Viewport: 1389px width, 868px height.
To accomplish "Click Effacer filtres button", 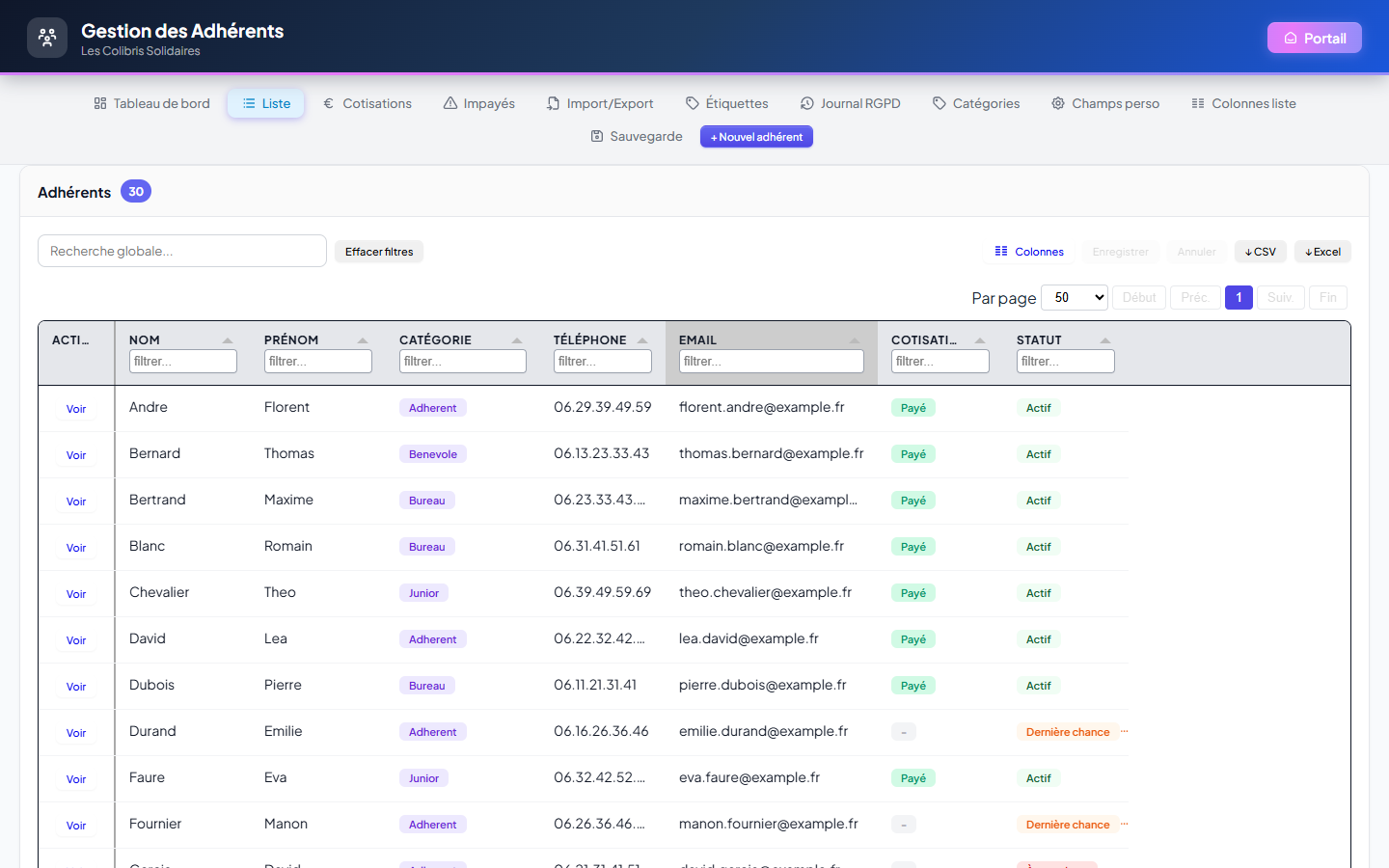I will pos(379,252).
